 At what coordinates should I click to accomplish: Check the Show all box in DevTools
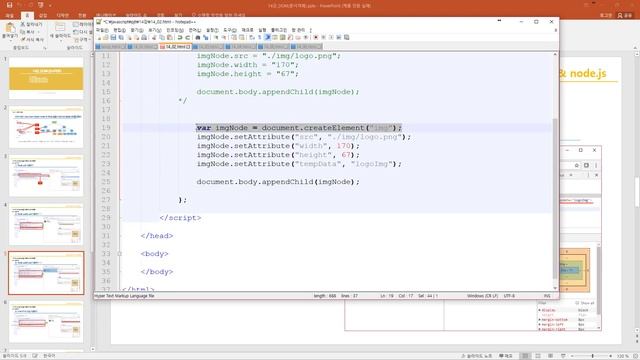point(577,303)
